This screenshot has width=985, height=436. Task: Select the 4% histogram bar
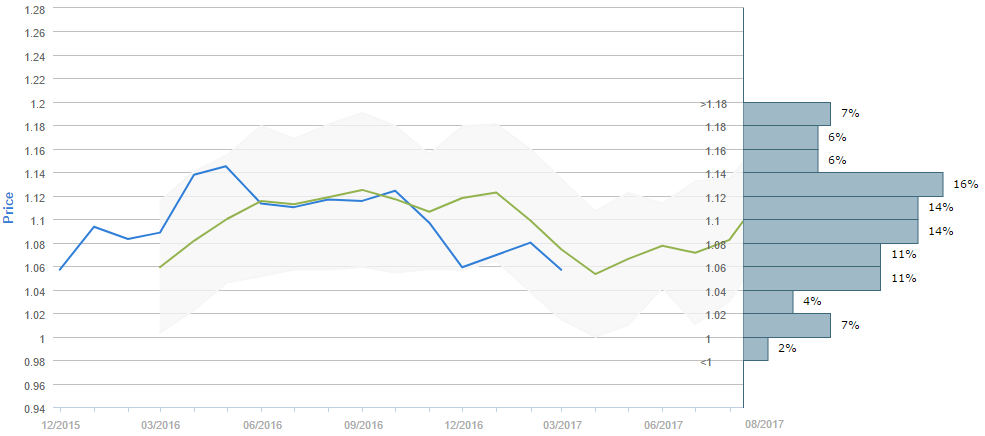pyautogui.click(x=768, y=302)
